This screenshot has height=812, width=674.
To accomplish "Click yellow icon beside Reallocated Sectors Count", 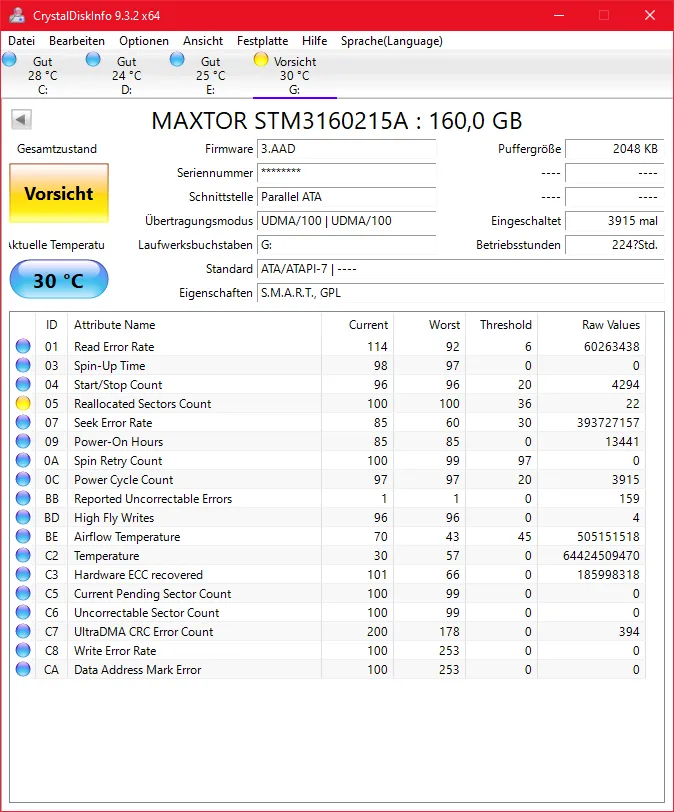I will pyautogui.click(x=23, y=404).
